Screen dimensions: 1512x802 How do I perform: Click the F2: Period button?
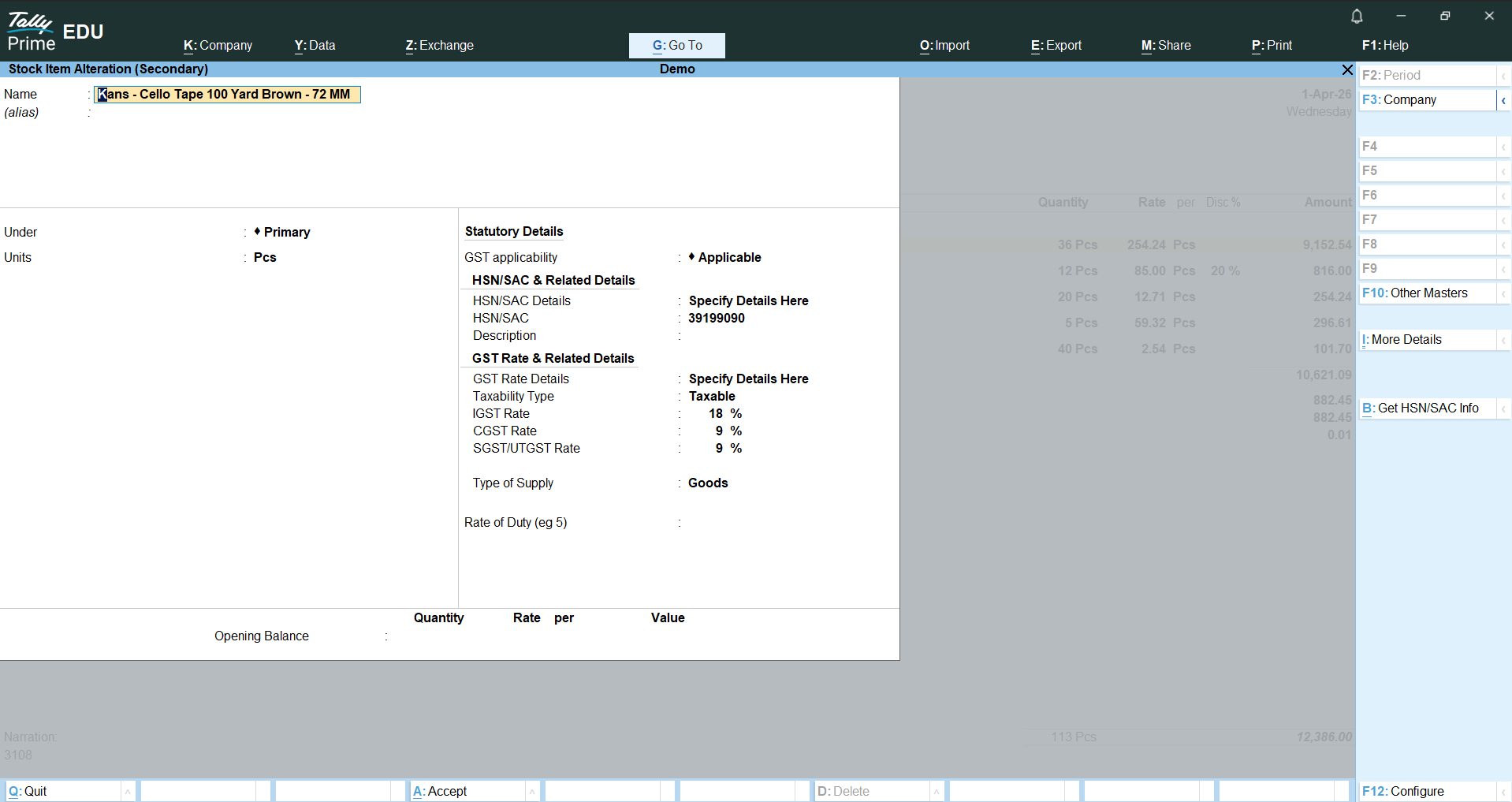[x=1428, y=75]
